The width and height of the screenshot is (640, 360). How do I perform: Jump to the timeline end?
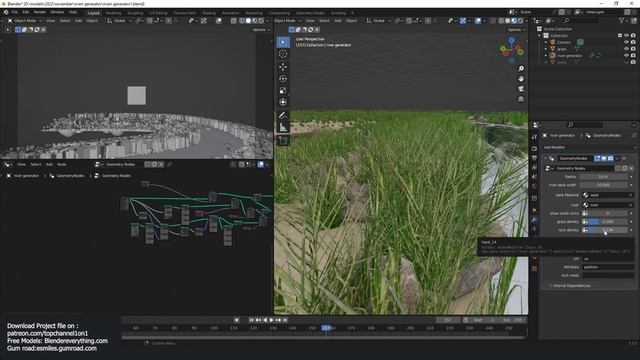(285, 320)
